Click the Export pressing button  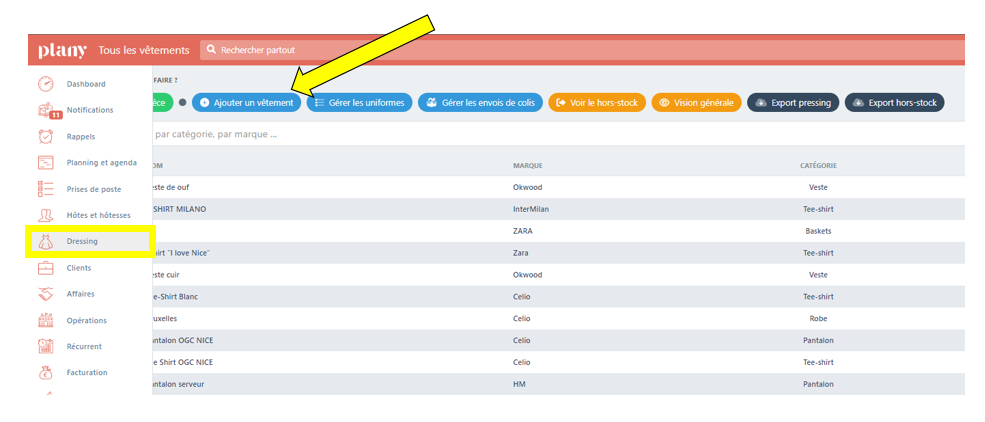point(793,102)
